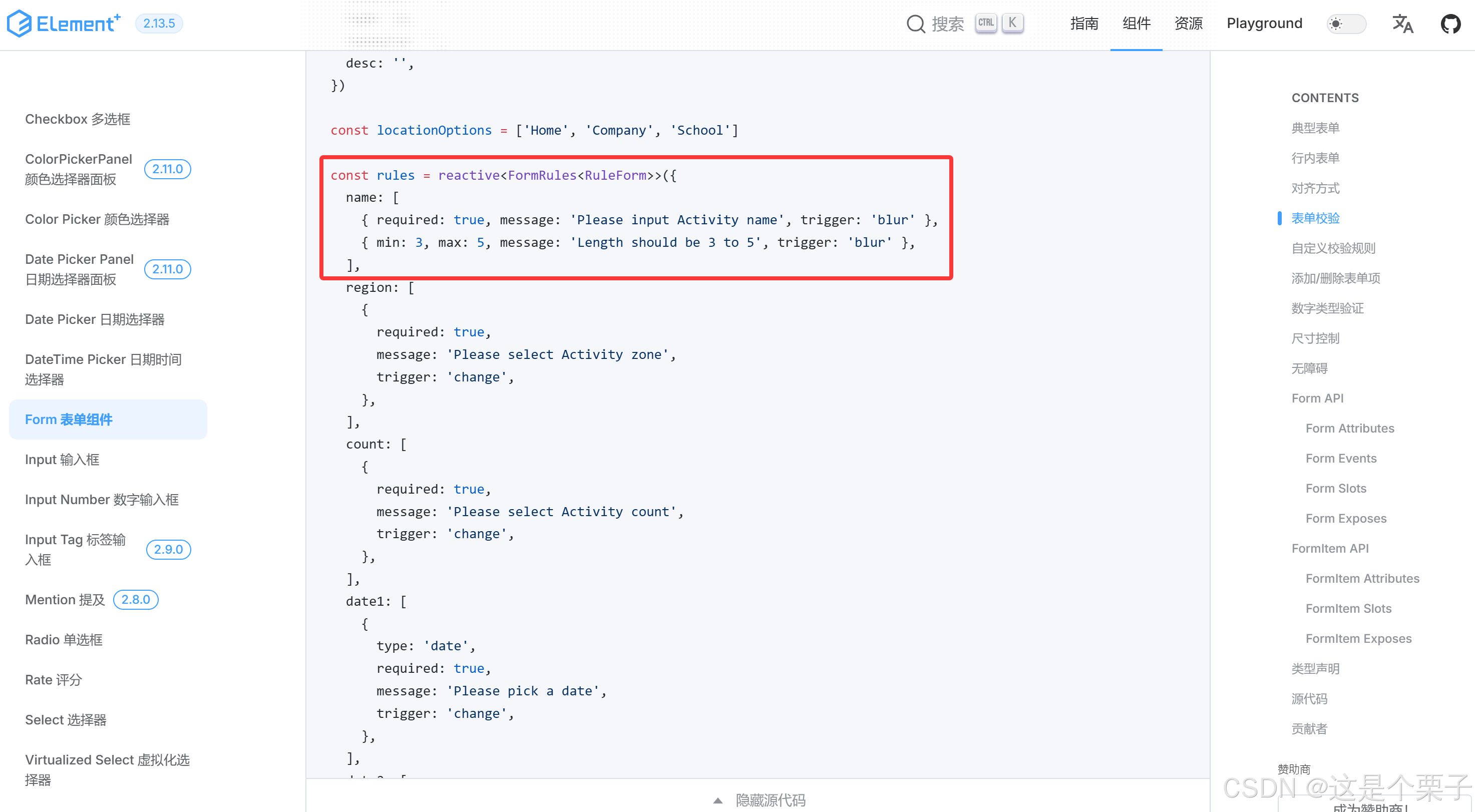Jump to Form Attributes in contents
Viewport: 1475px width, 812px height.
[1350, 429]
